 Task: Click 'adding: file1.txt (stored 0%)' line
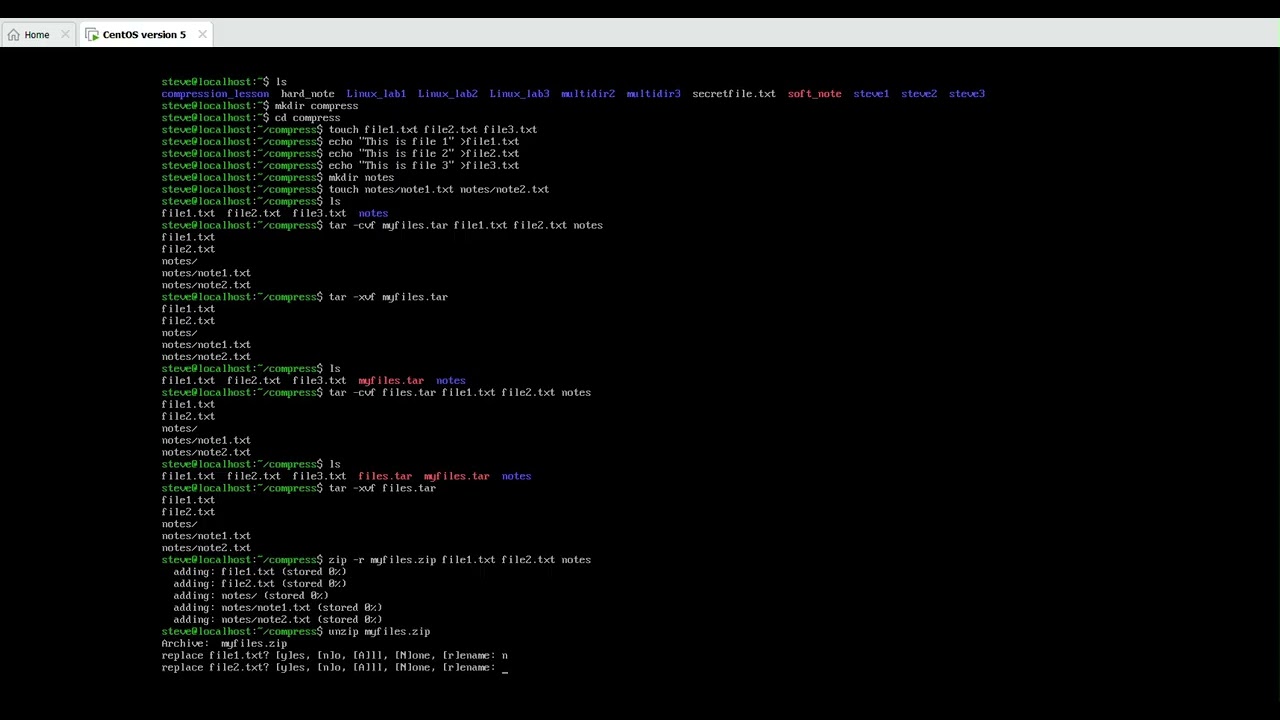(260, 572)
